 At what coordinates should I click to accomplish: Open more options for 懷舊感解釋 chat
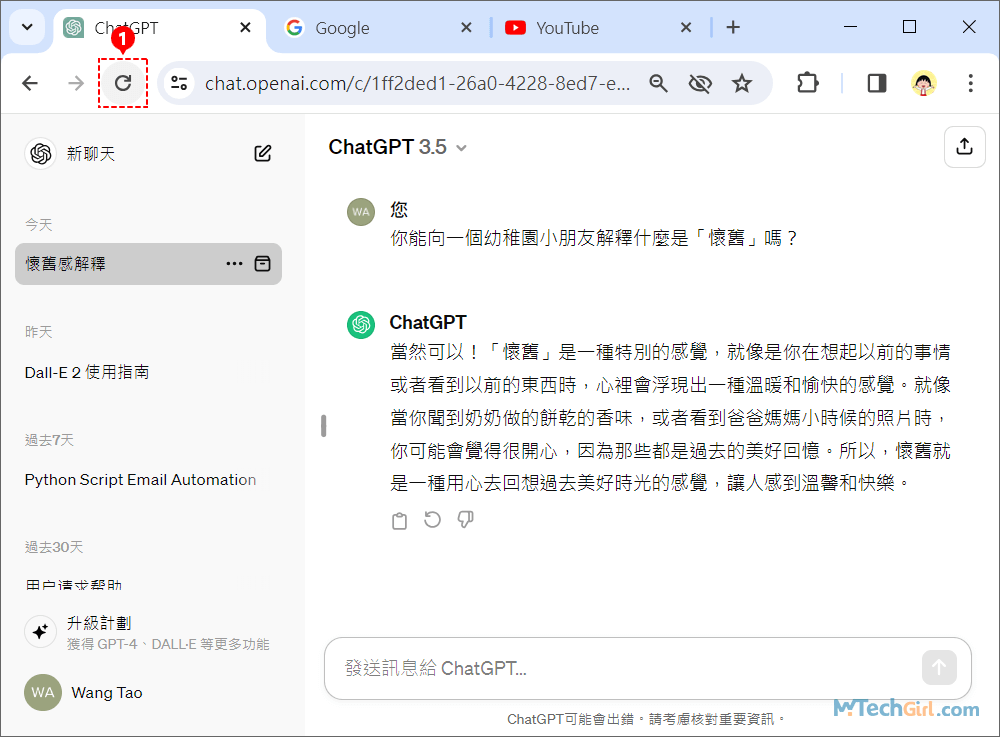234,263
